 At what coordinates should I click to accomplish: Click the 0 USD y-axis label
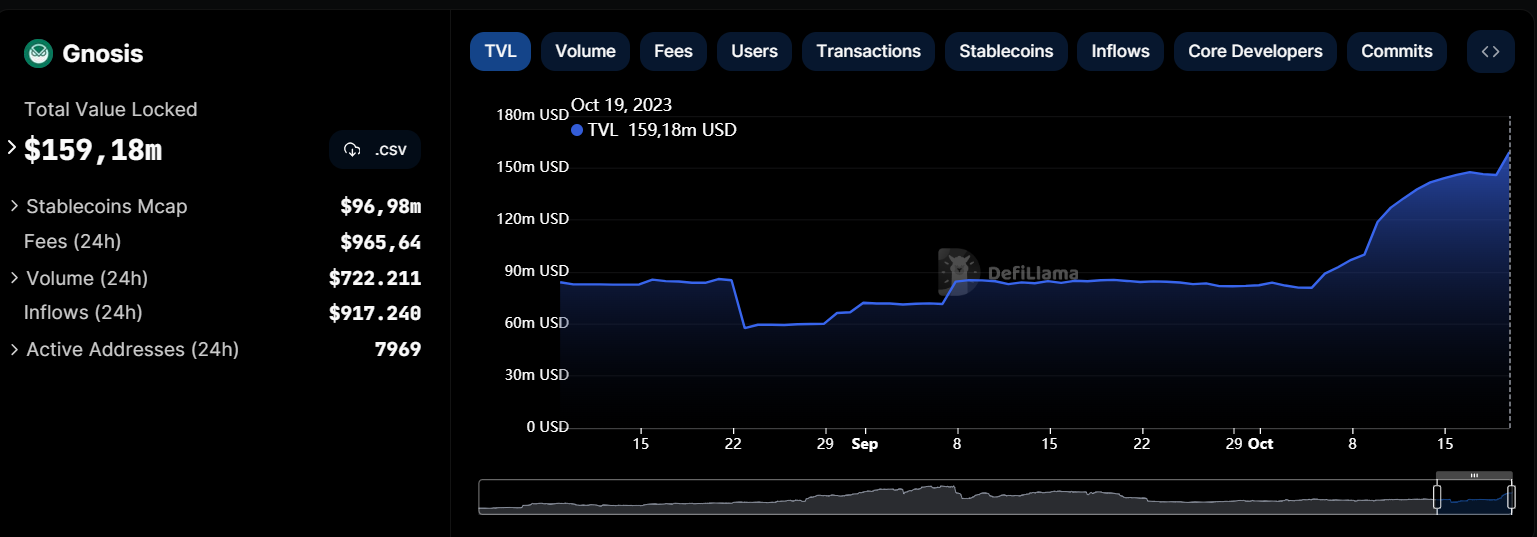coord(547,427)
